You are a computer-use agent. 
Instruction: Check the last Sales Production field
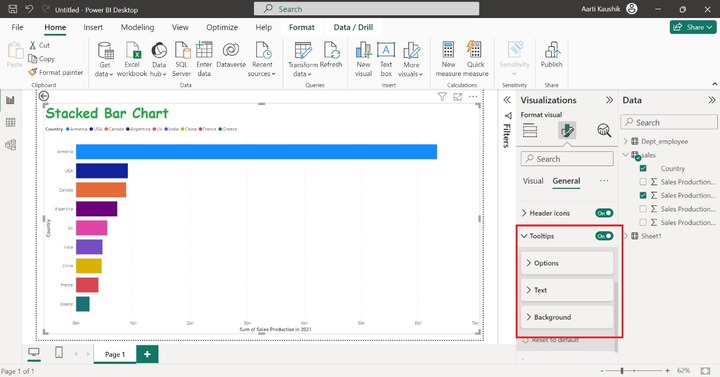643,222
